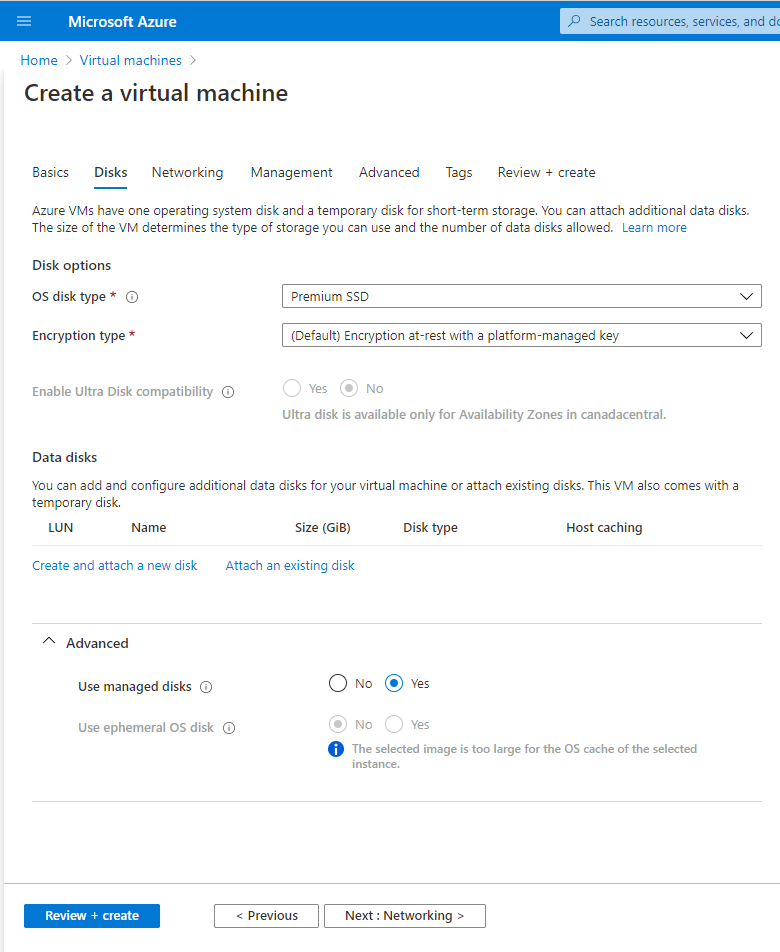
Task: Collapse the Advanced section chevron
Action: 49,642
